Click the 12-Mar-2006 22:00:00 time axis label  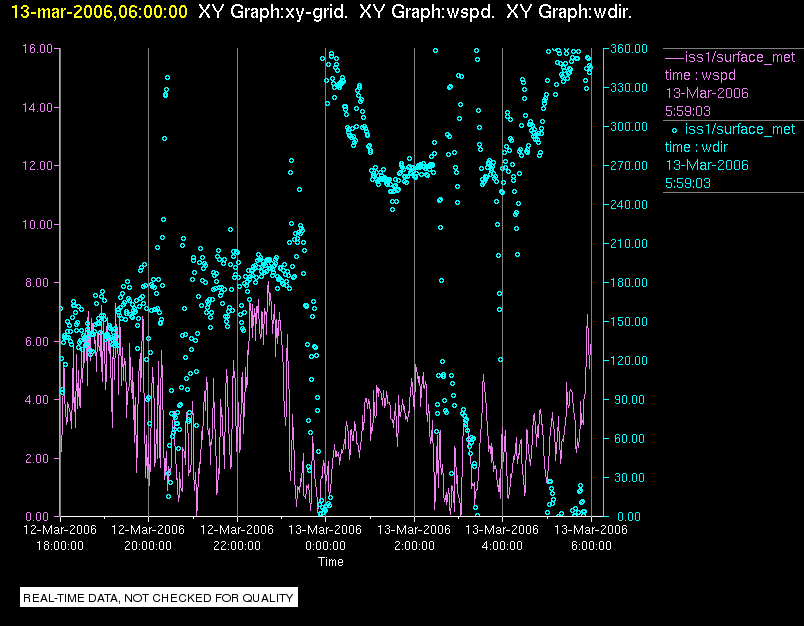point(237,538)
